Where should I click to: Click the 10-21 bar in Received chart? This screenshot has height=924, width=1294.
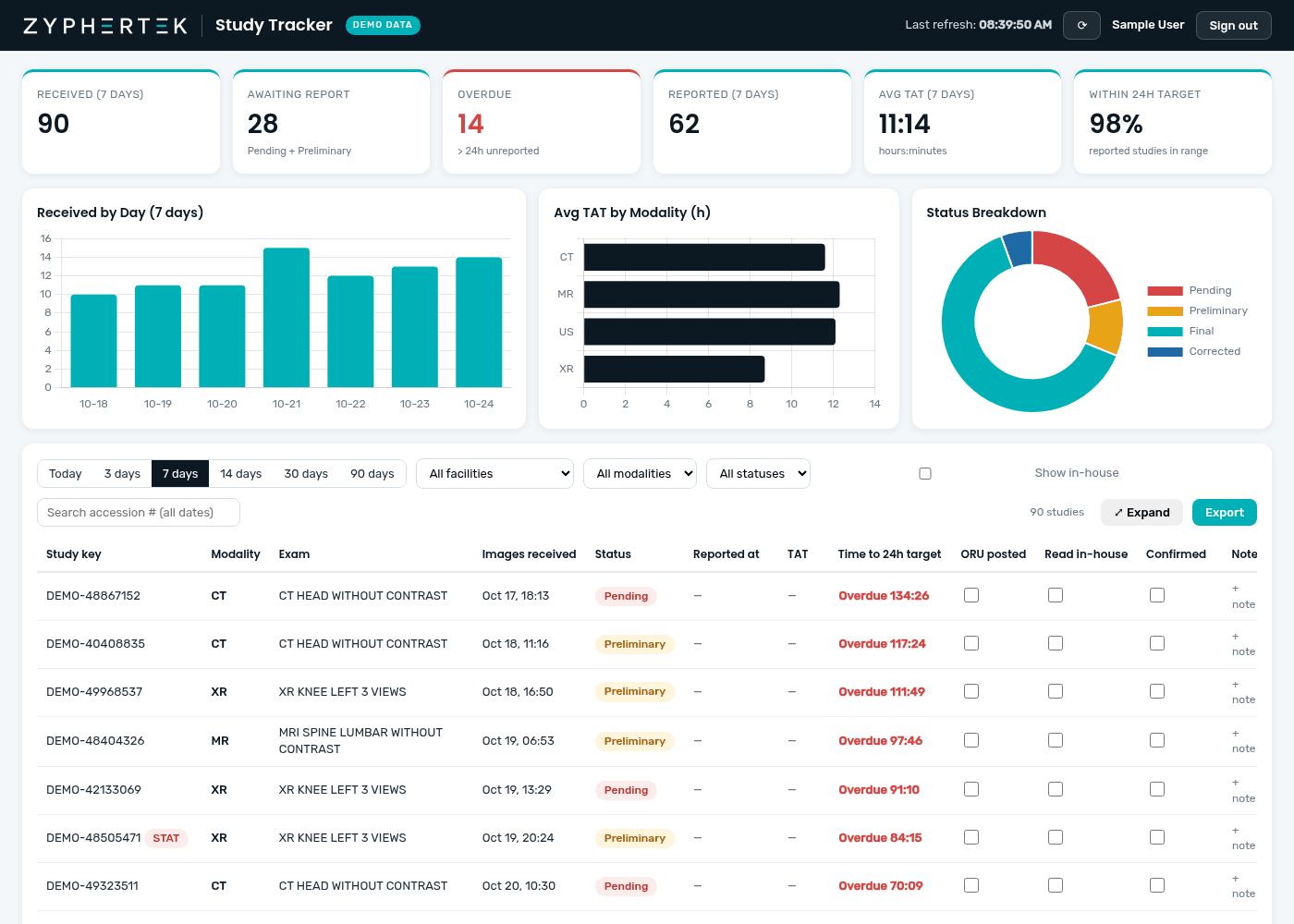point(287,317)
